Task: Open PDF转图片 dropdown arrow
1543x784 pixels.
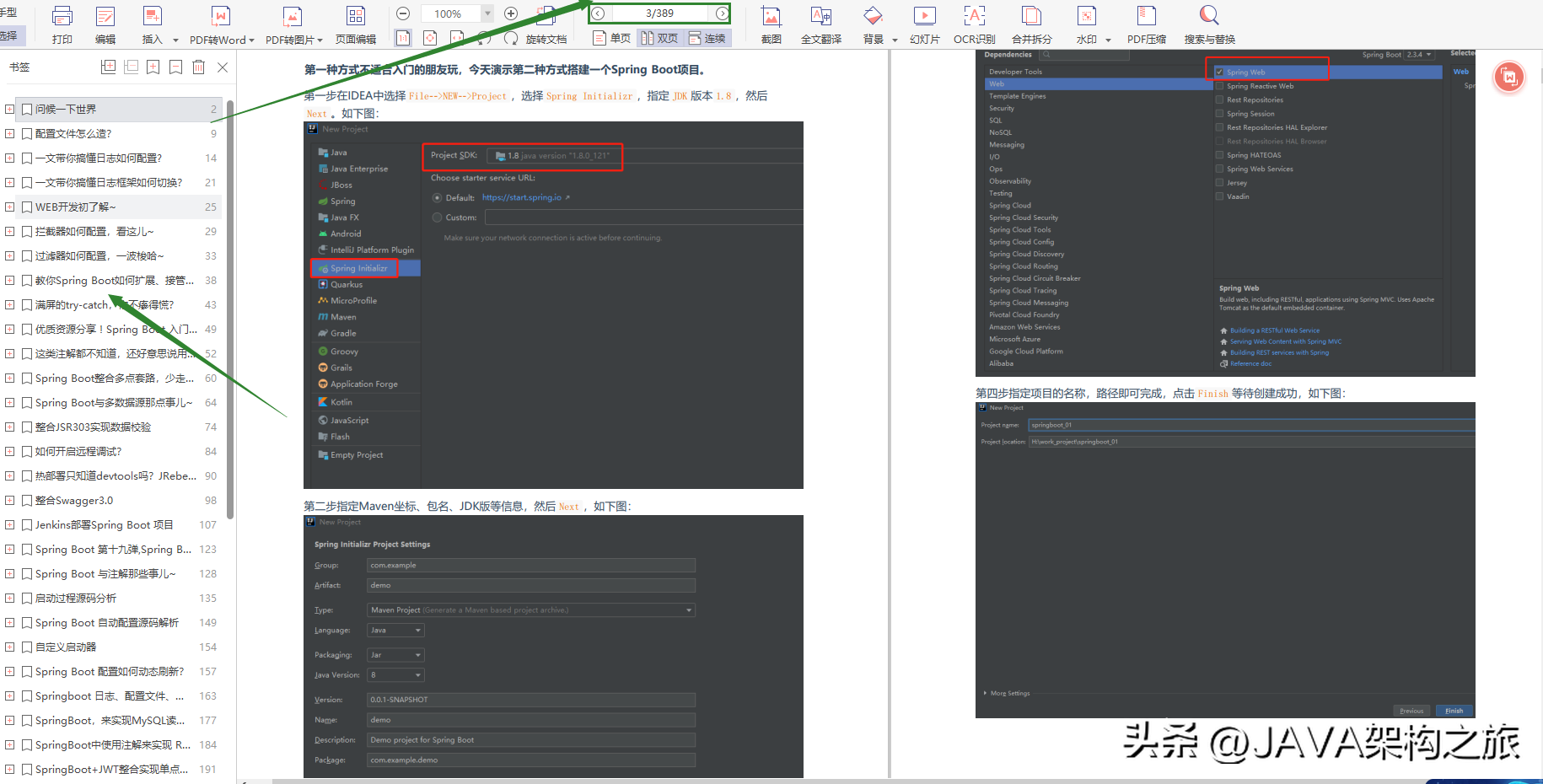Action: (320, 40)
